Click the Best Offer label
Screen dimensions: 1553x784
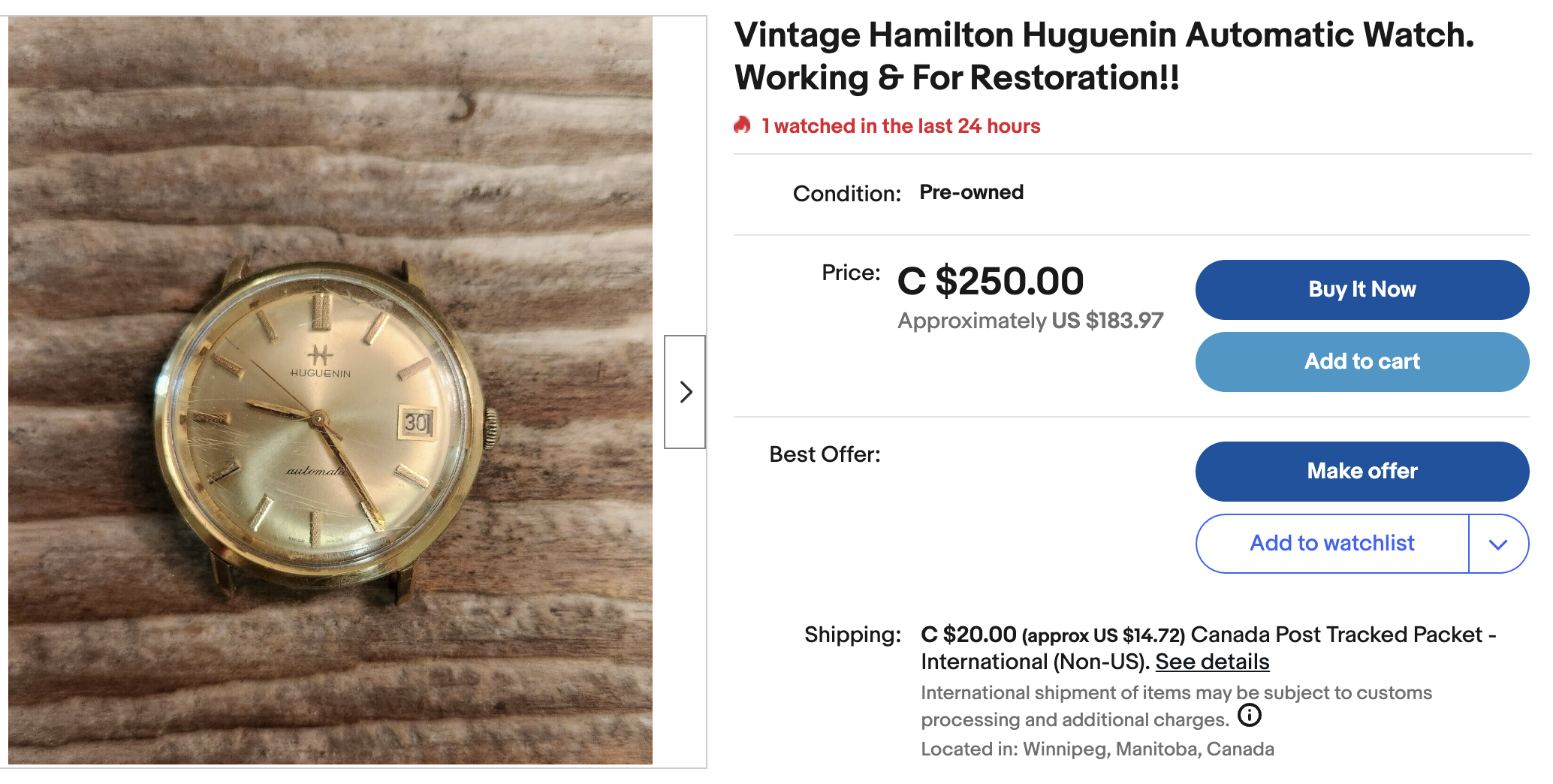(825, 454)
